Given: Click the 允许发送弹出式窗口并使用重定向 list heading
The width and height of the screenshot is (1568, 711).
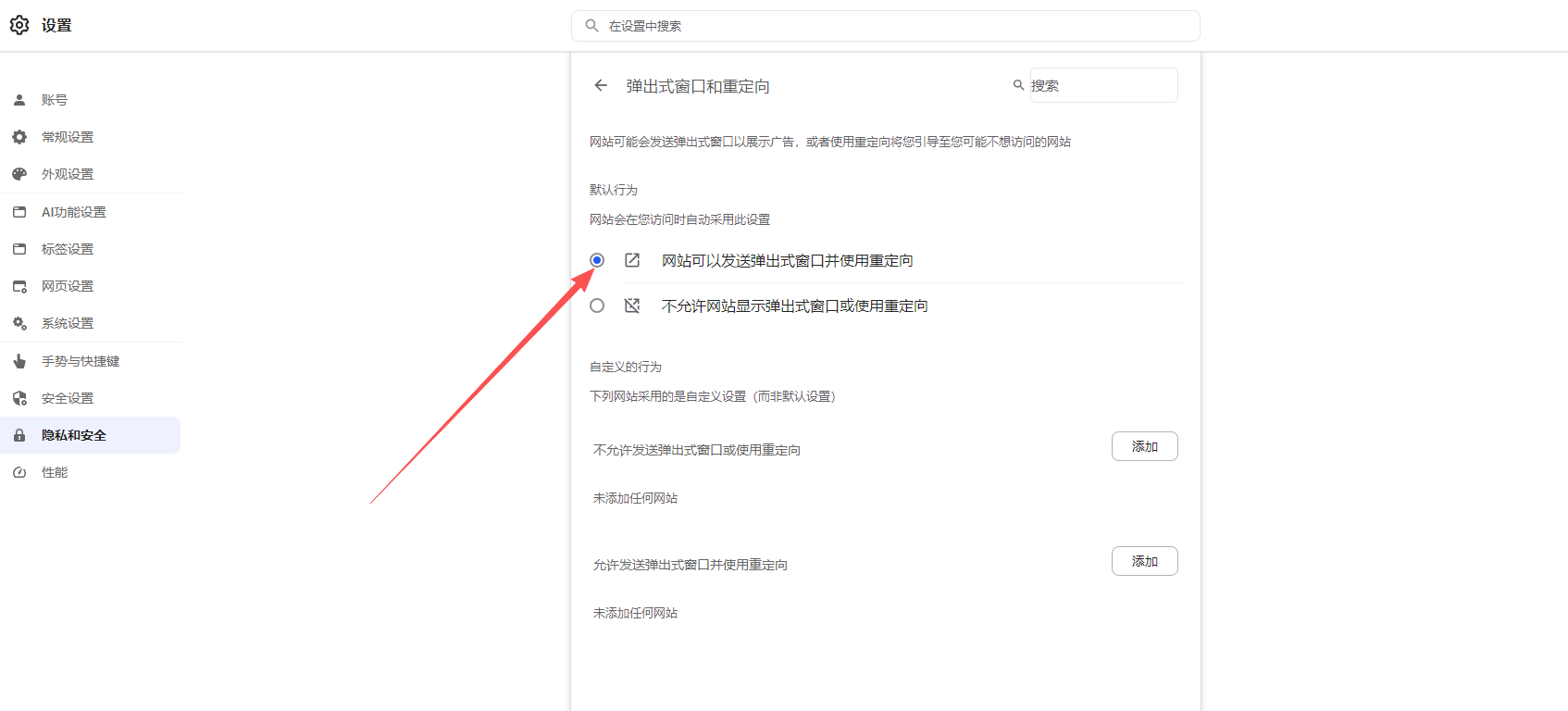Looking at the screenshot, I should [x=691, y=565].
